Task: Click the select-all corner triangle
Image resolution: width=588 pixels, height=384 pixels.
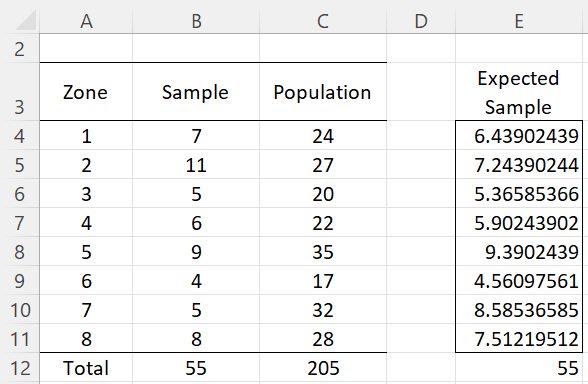Action: pyautogui.click(x=26, y=20)
